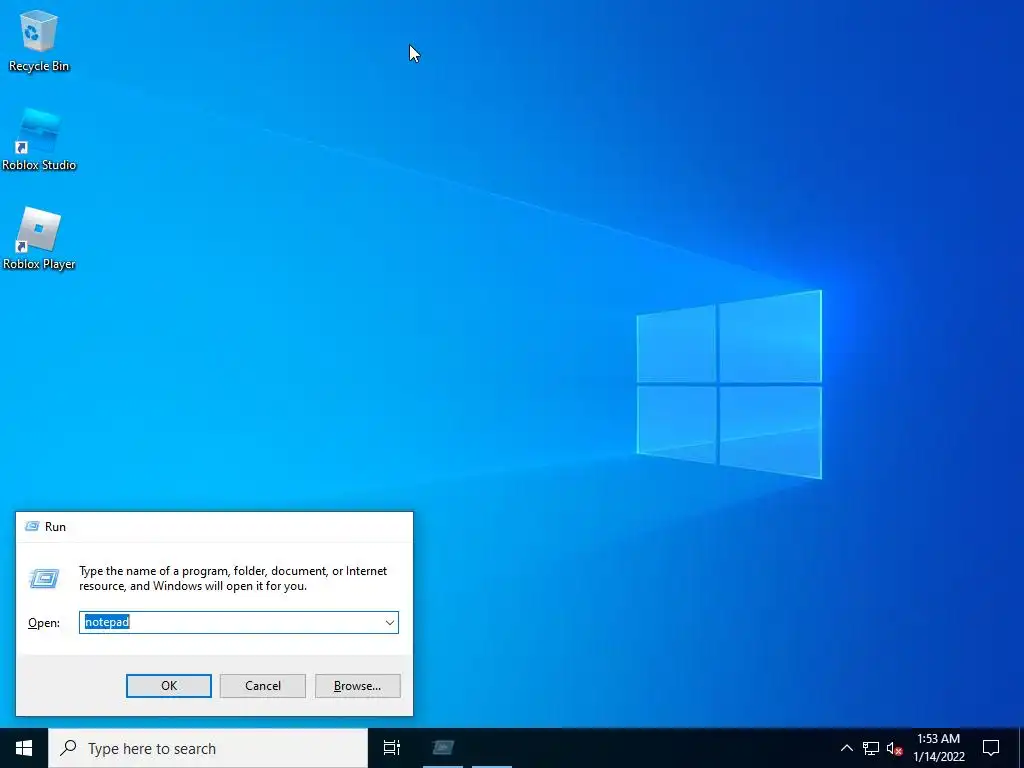Open the Windows Start menu
Viewport: 1024px width, 768px height.
point(24,748)
